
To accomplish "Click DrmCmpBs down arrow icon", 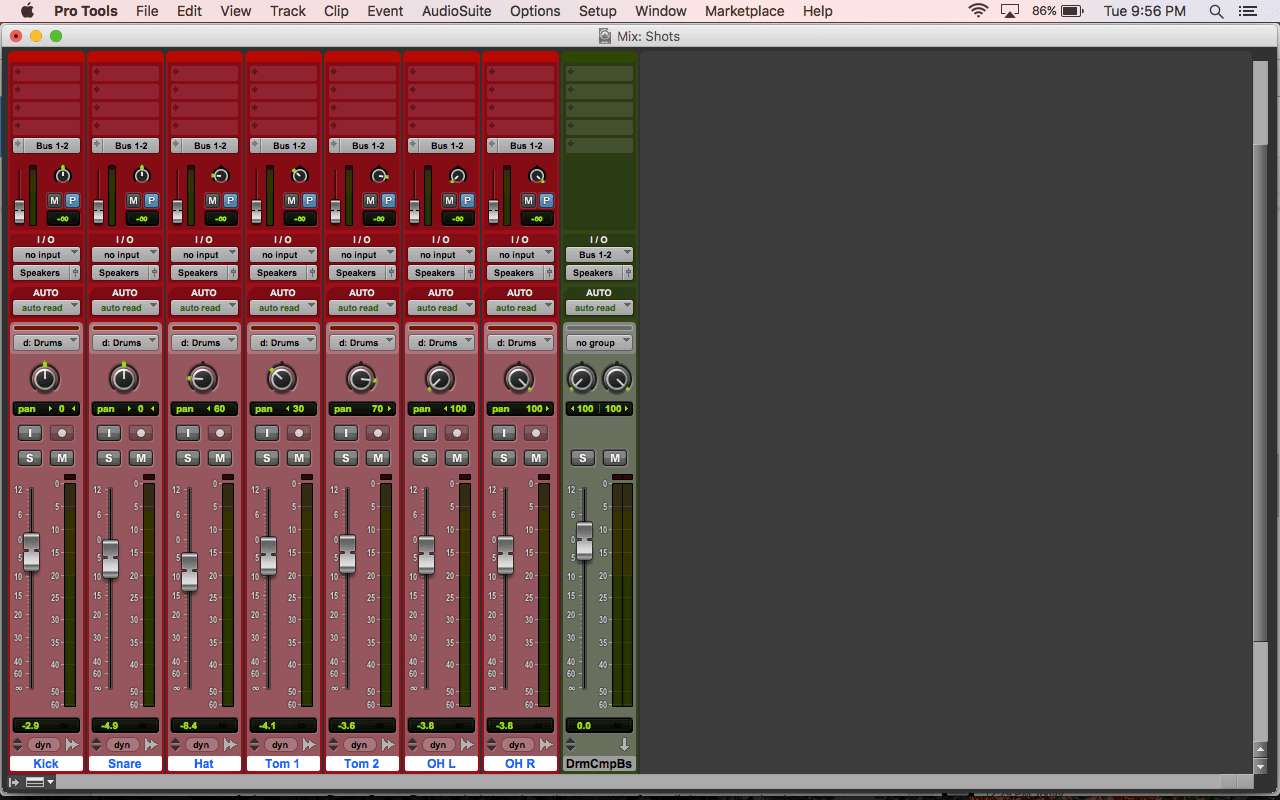I will (x=624, y=745).
